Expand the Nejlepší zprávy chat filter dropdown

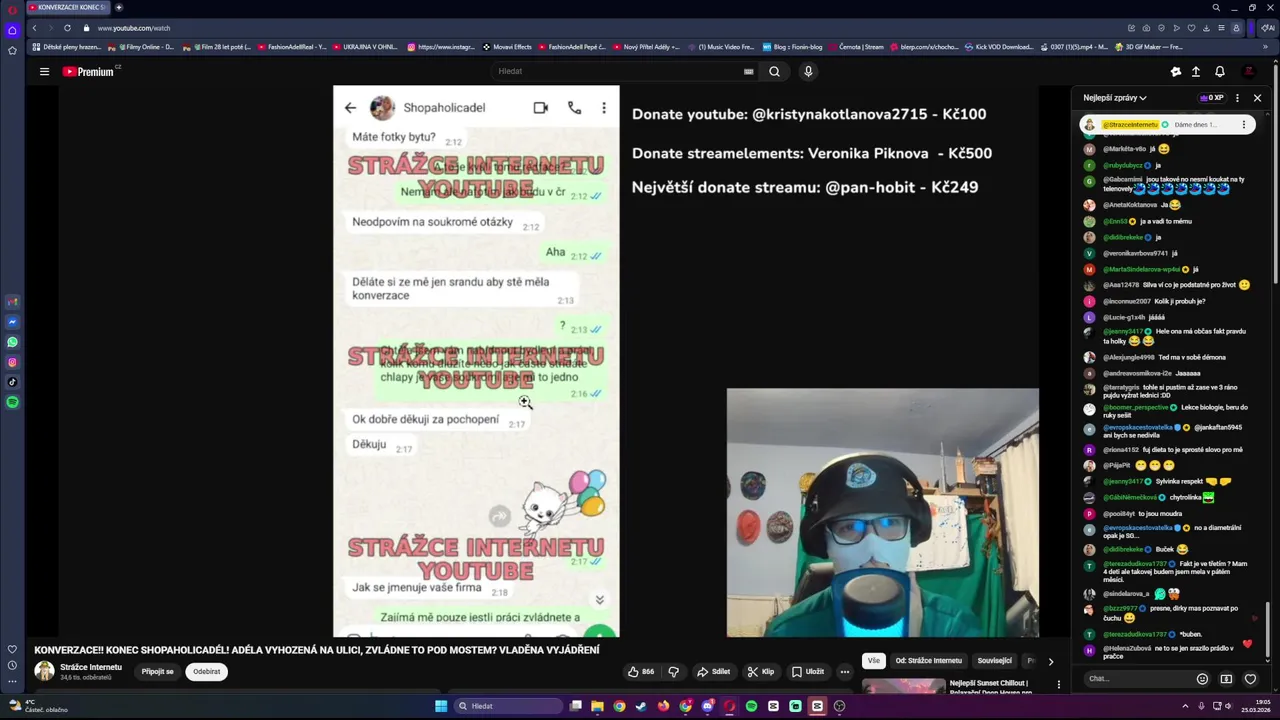(x=1115, y=98)
